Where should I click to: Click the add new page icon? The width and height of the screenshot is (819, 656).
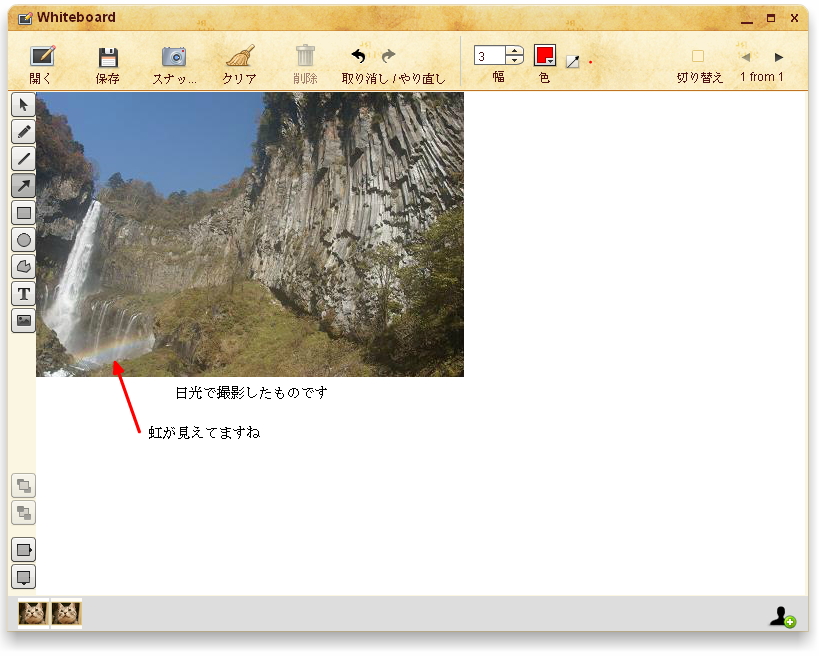24,549
